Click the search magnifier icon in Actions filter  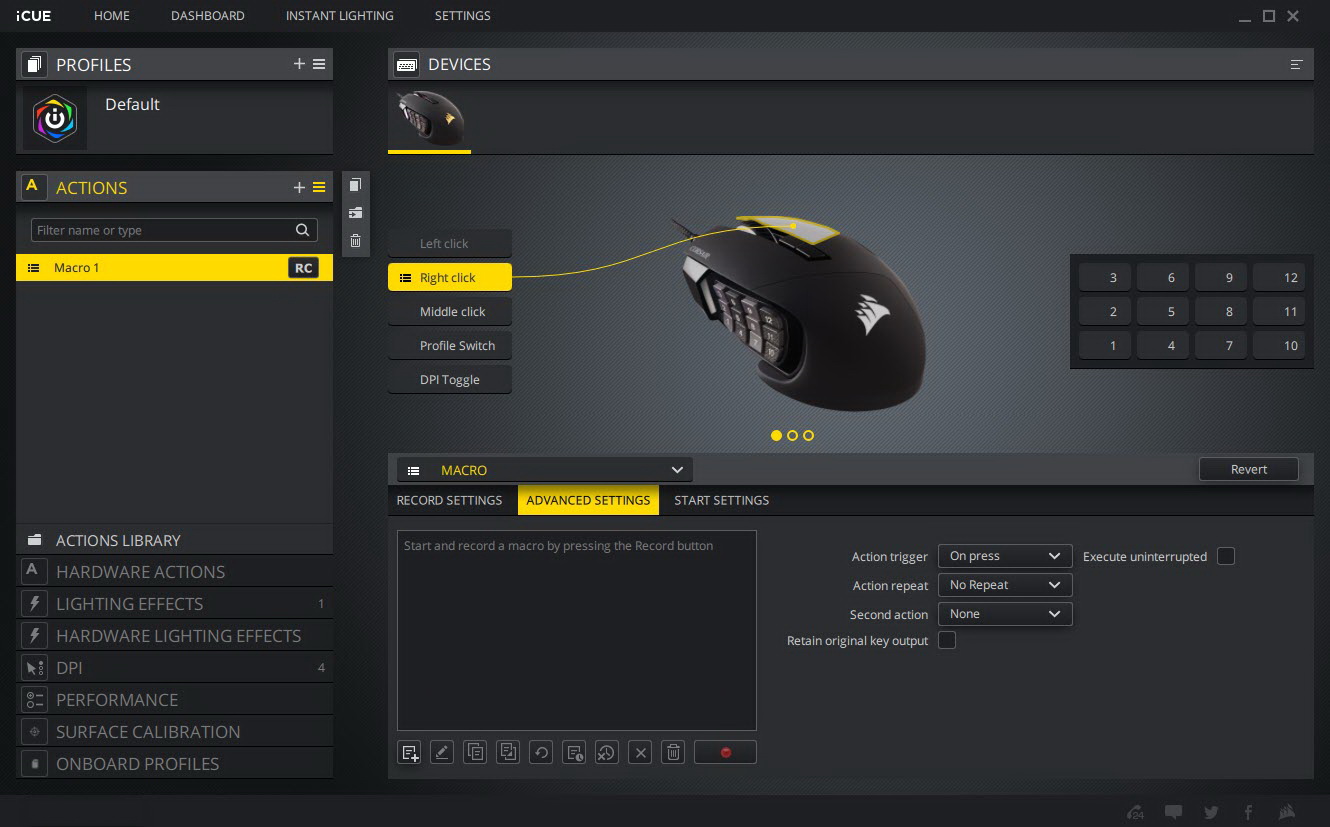coord(302,230)
